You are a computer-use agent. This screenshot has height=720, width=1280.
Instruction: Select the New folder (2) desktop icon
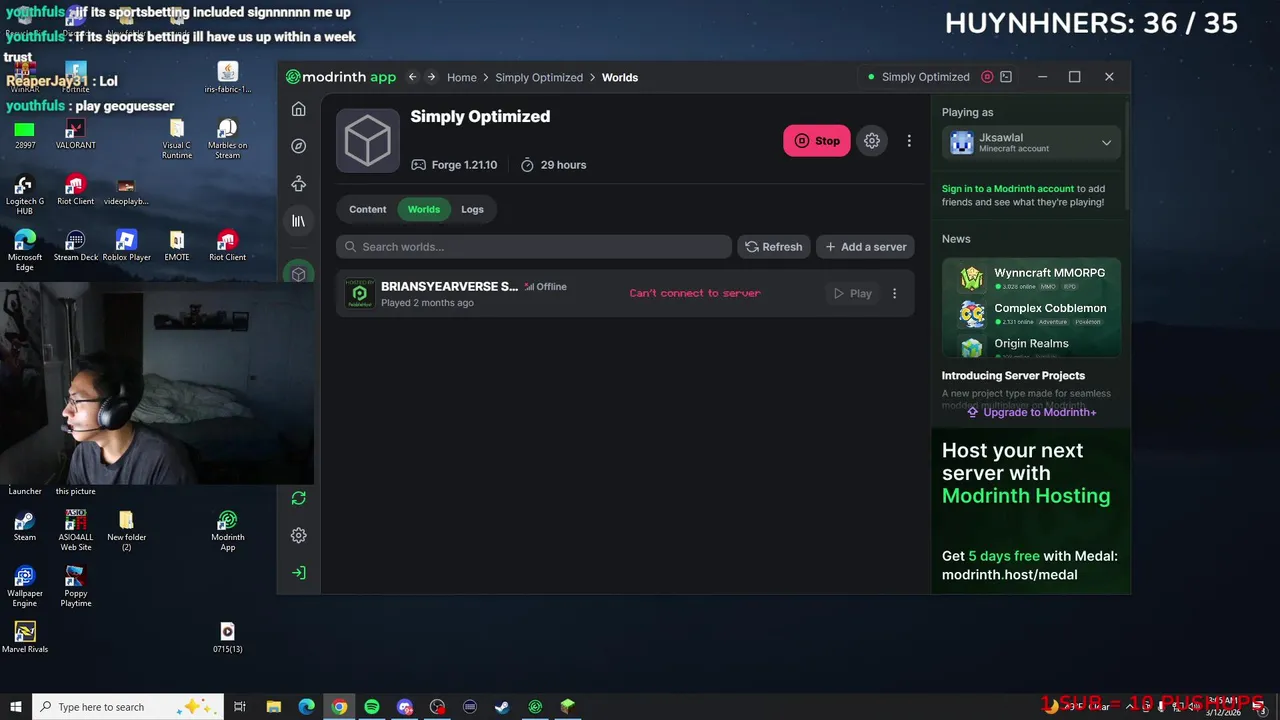click(126, 530)
